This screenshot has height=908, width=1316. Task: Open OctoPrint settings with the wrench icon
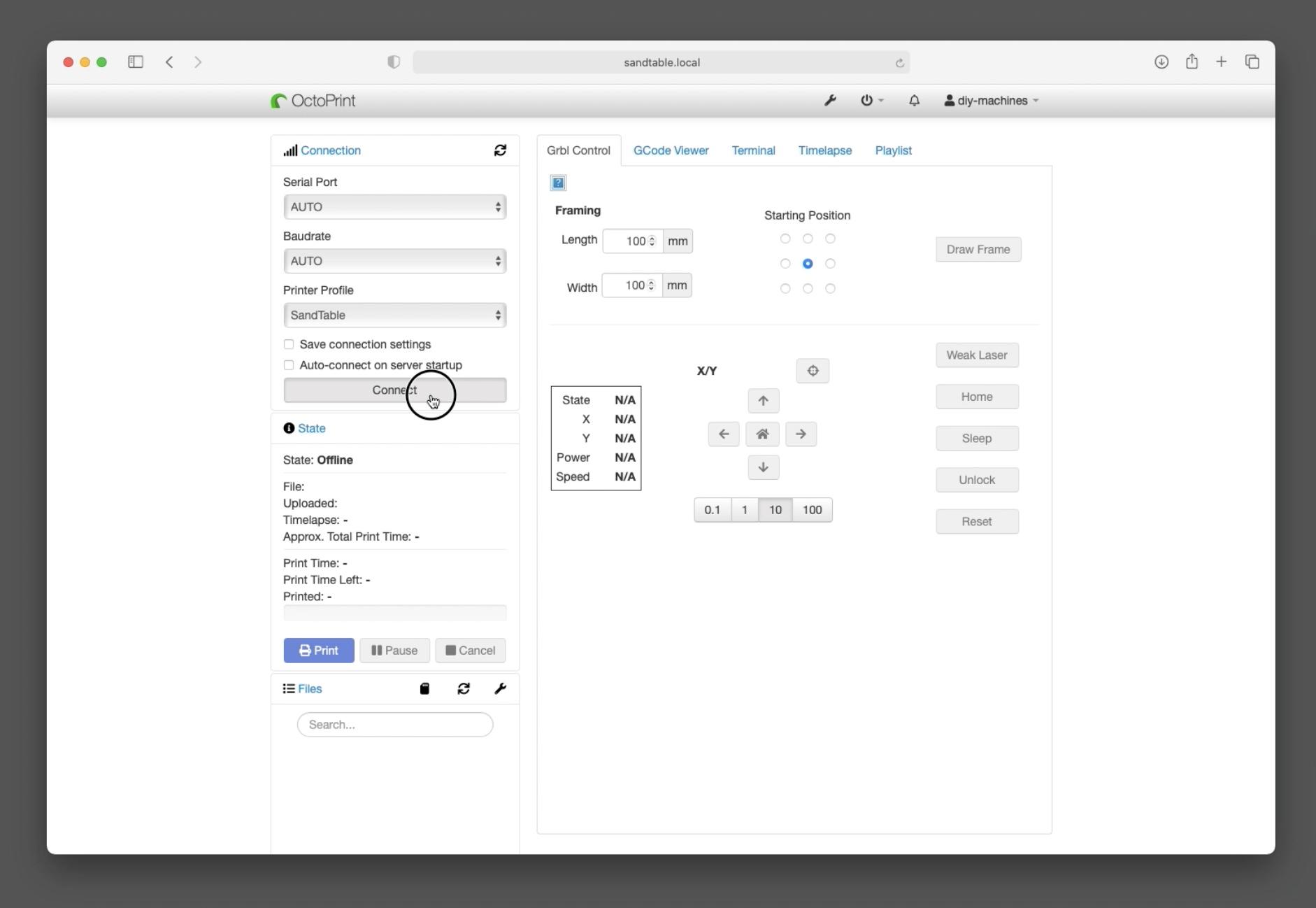(x=830, y=100)
